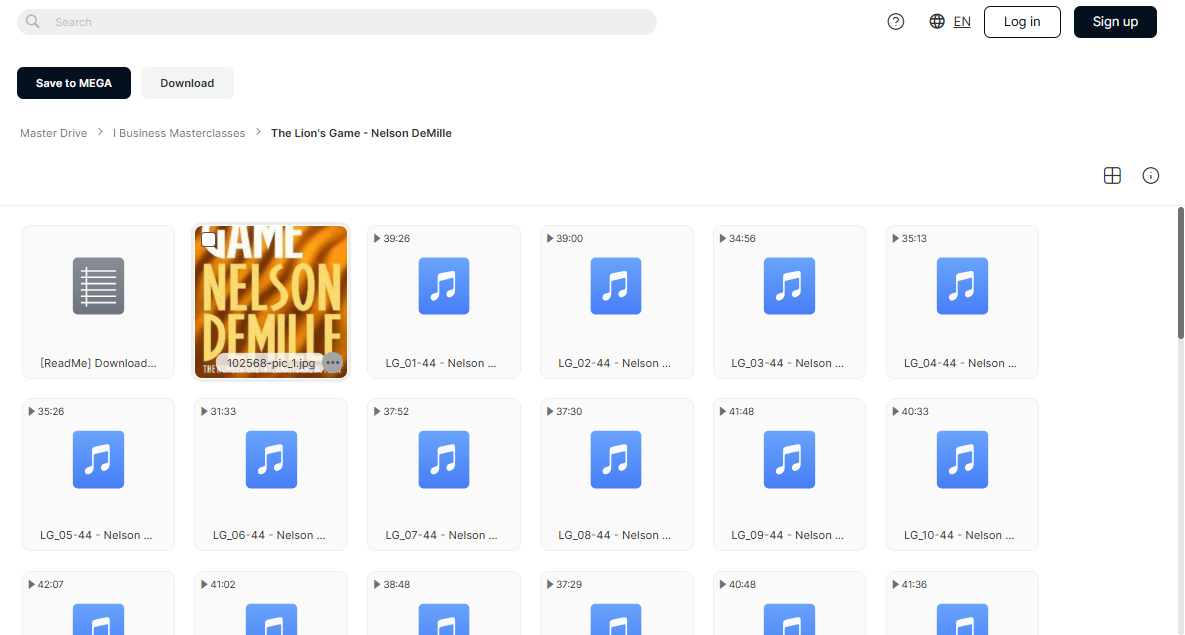Switch to grid view layout icon

pos(1112,175)
